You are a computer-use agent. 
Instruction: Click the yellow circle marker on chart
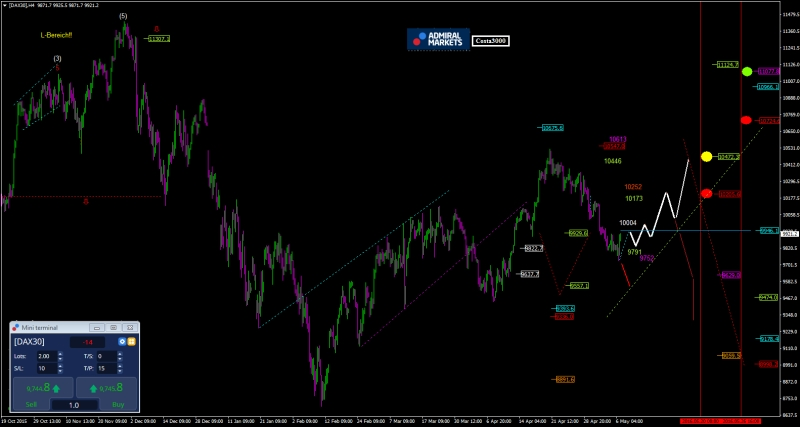pos(706,156)
